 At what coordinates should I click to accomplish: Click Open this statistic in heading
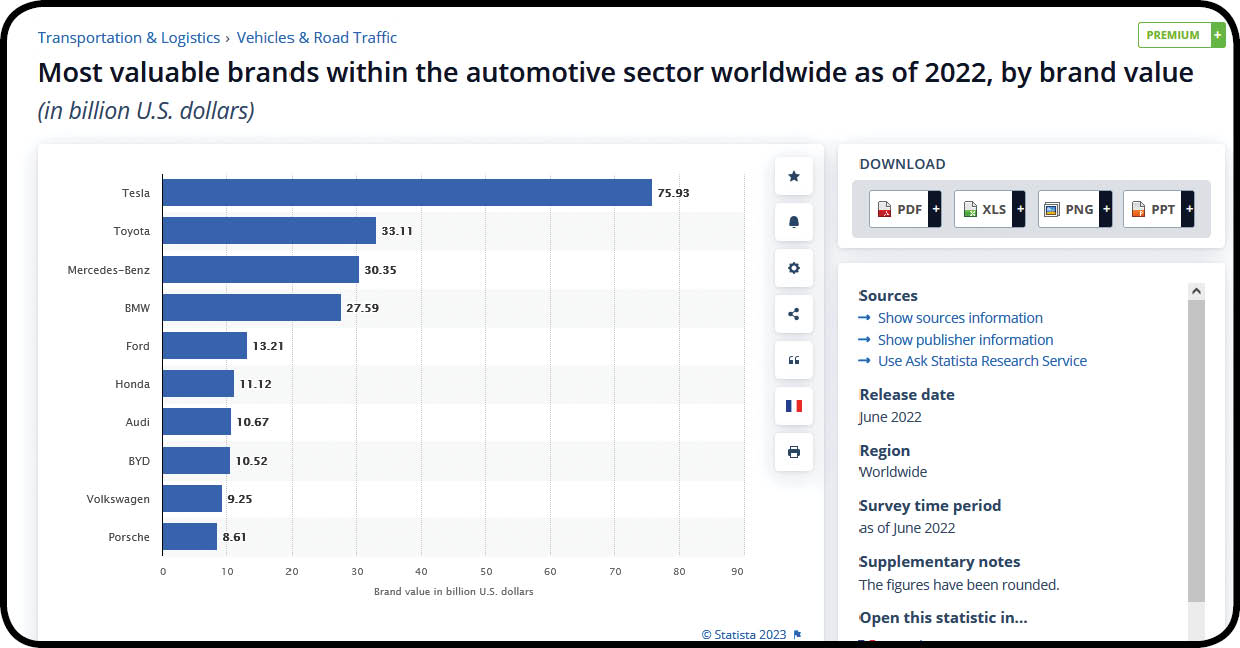[x=943, y=618]
